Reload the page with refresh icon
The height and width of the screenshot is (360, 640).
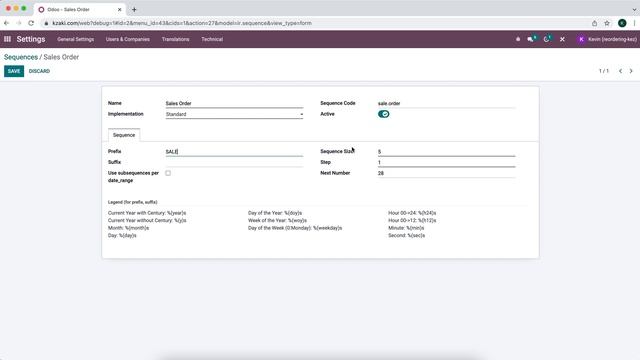(31, 23)
